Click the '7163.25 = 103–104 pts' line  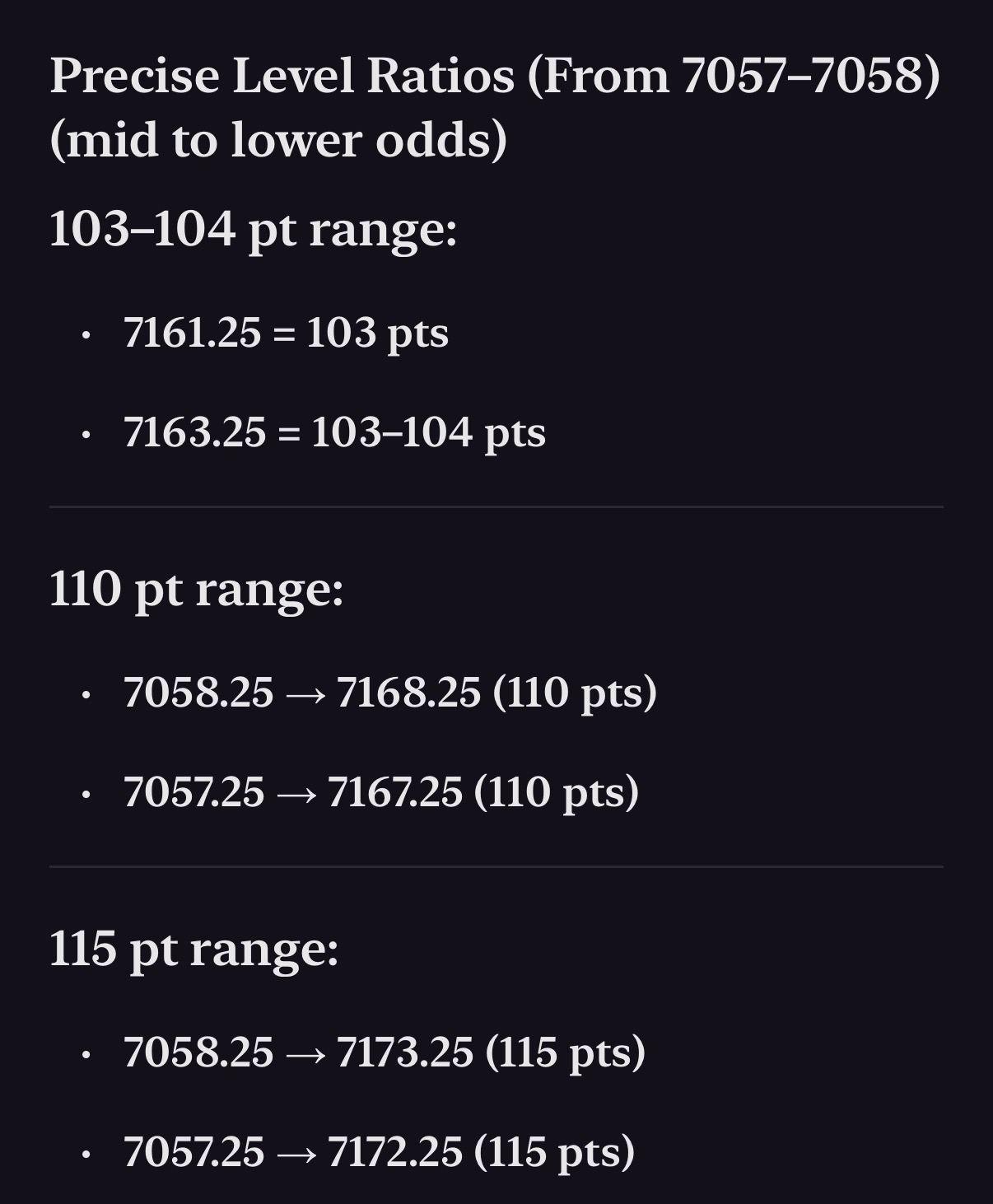(x=334, y=432)
